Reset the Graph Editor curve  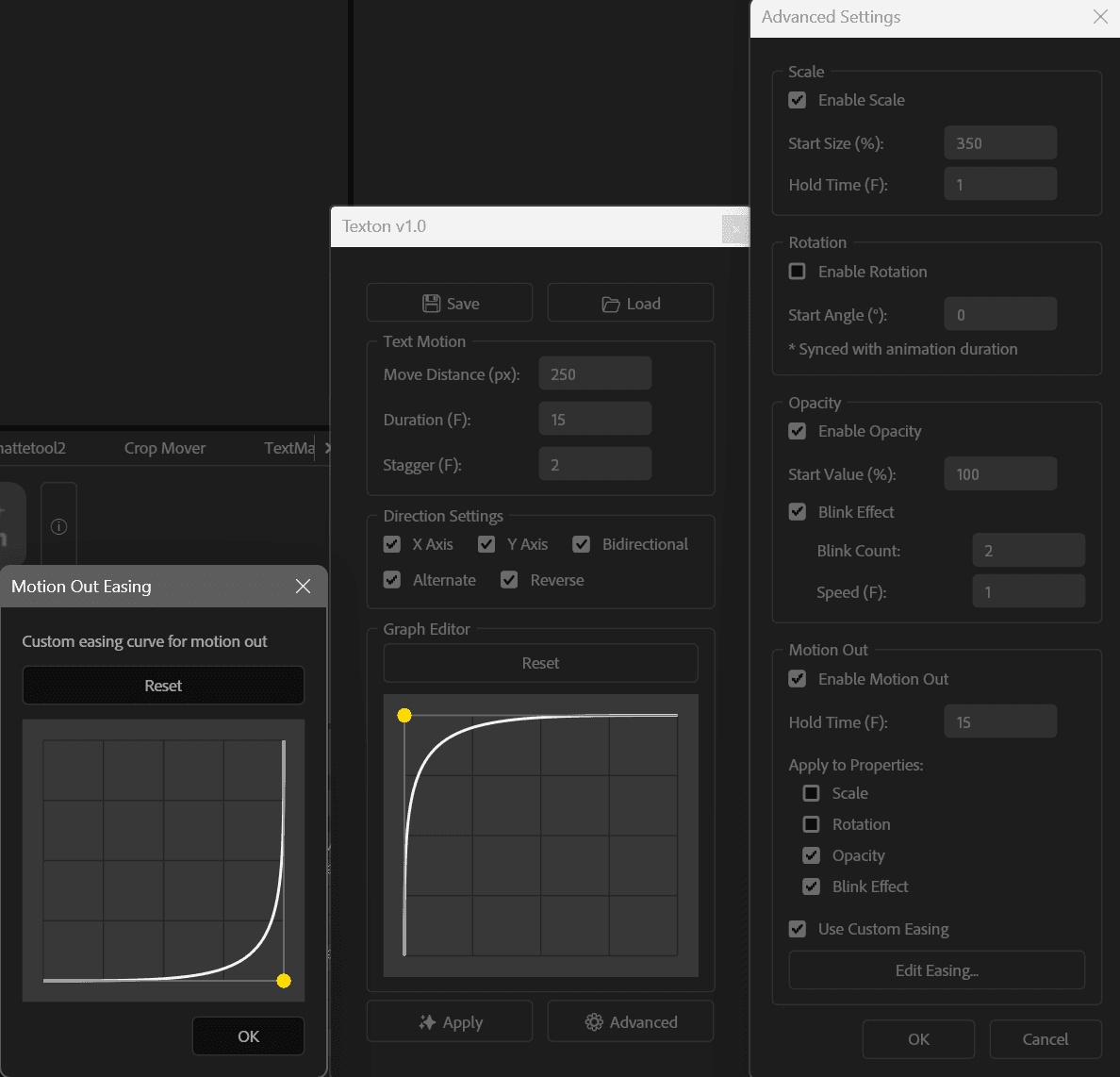[x=540, y=663]
